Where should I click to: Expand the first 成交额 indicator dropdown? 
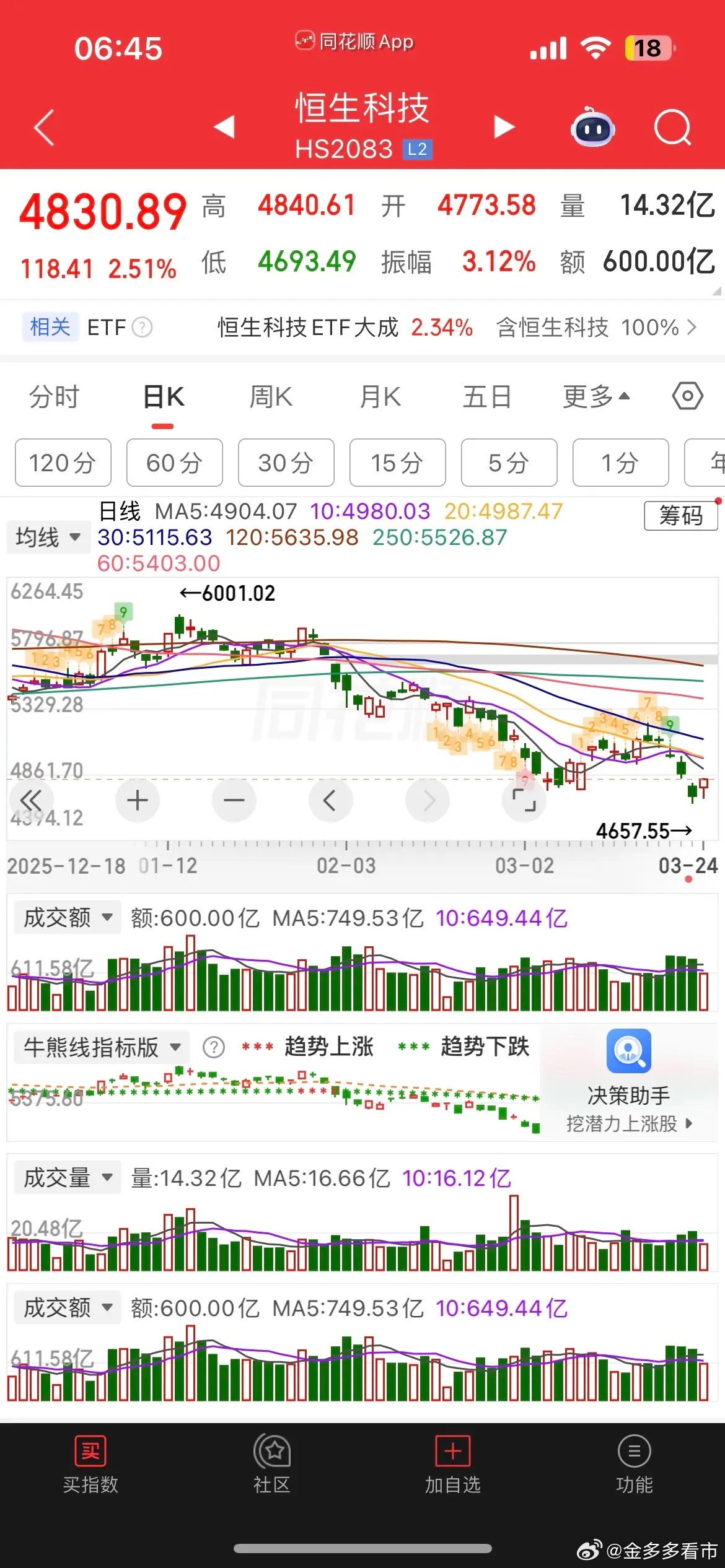pos(68,917)
